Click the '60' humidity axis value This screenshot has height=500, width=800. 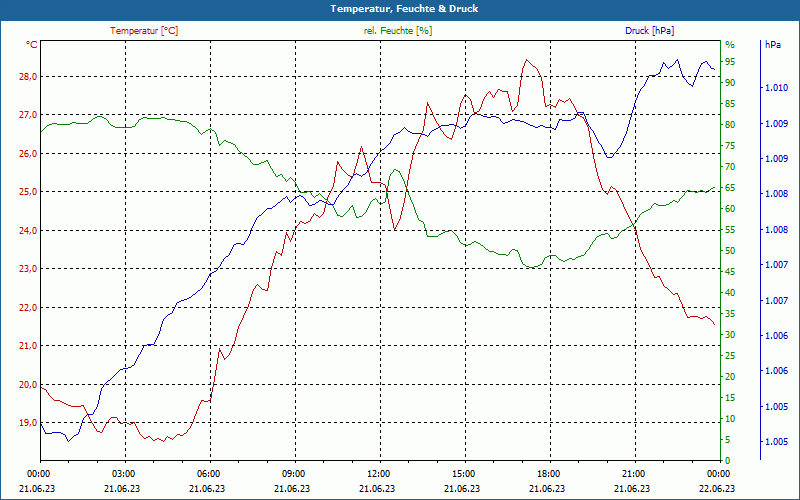pos(730,209)
